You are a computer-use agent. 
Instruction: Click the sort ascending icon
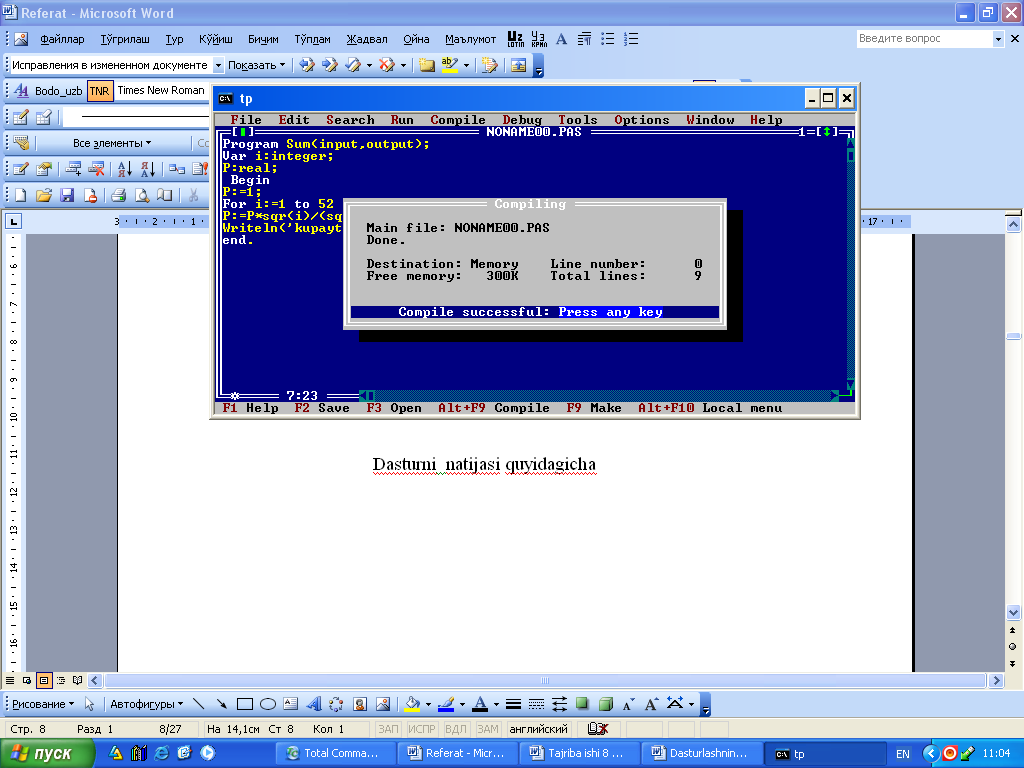125,169
